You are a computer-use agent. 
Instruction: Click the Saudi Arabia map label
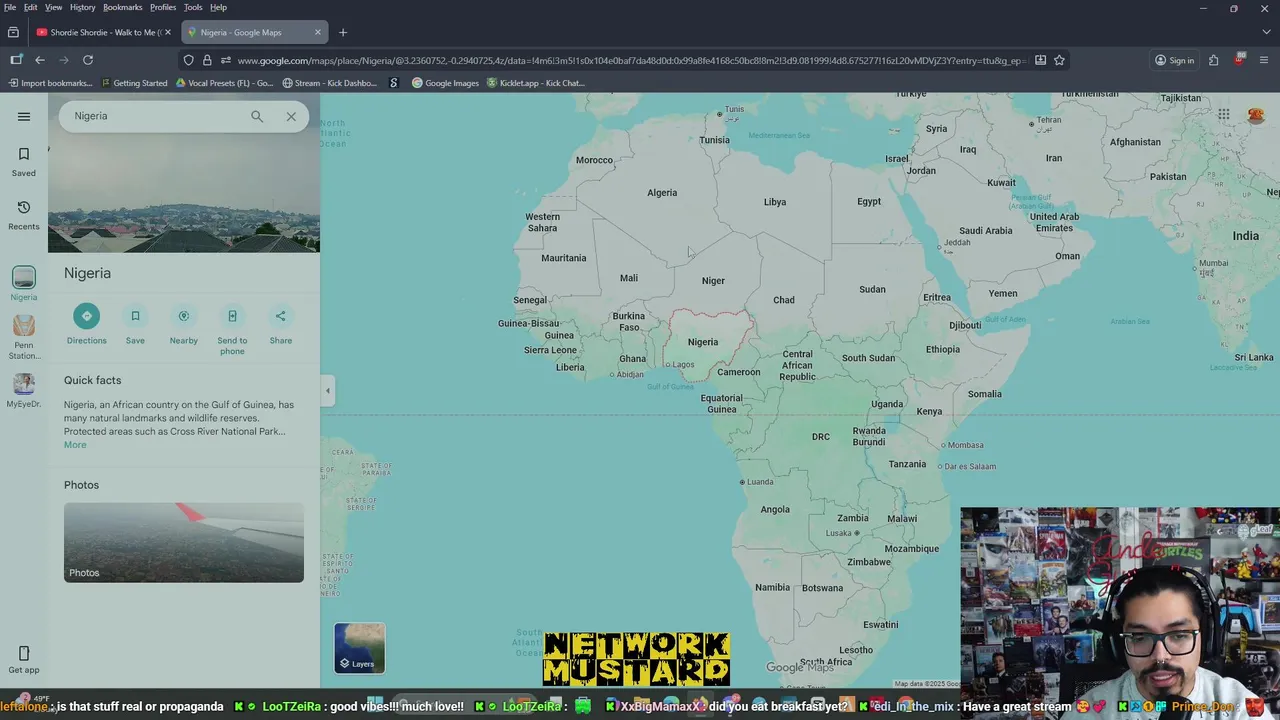(x=986, y=231)
